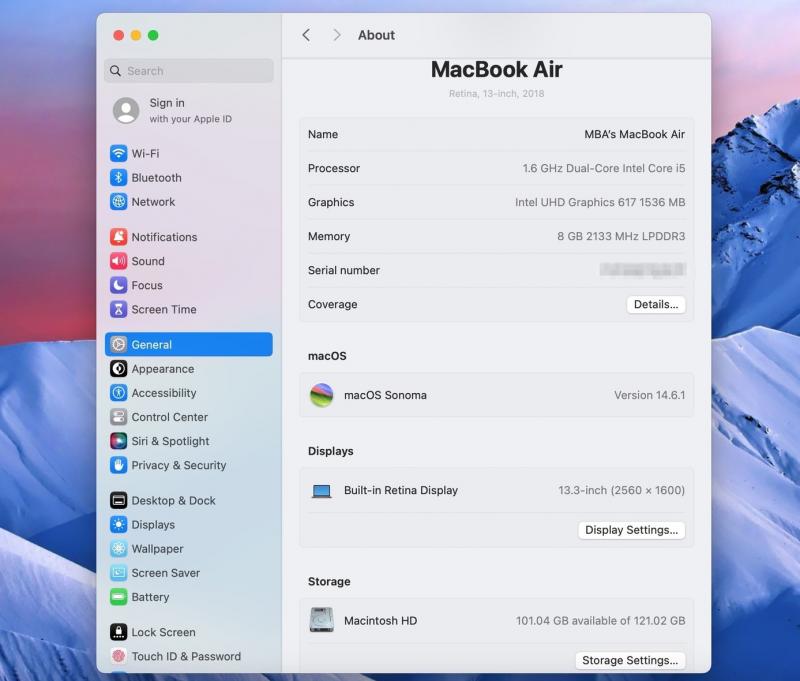Click the Touch ID fingerprint icon
Screen dimensions: 800x681
[118, 656]
